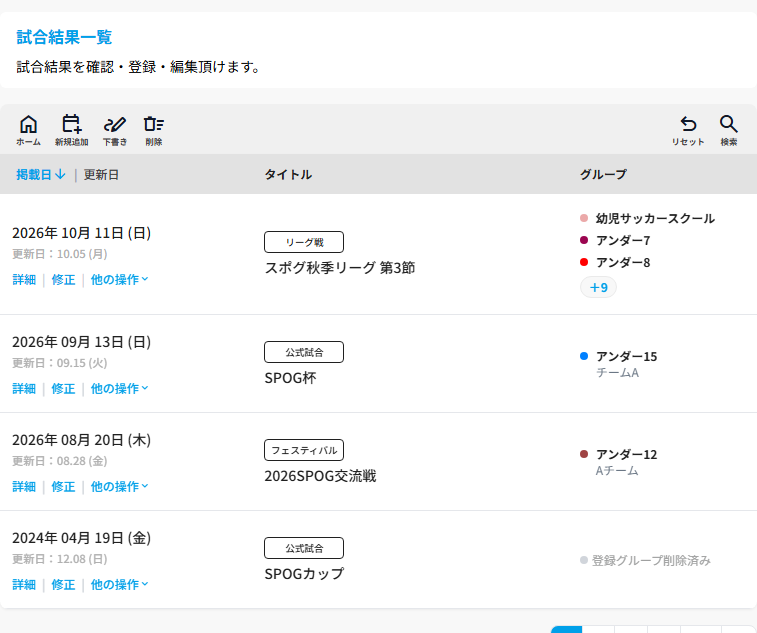This screenshot has height=633, width=757.
Task: Click the date 2026年 09月 13日 (日)
Action: (x=82, y=342)
